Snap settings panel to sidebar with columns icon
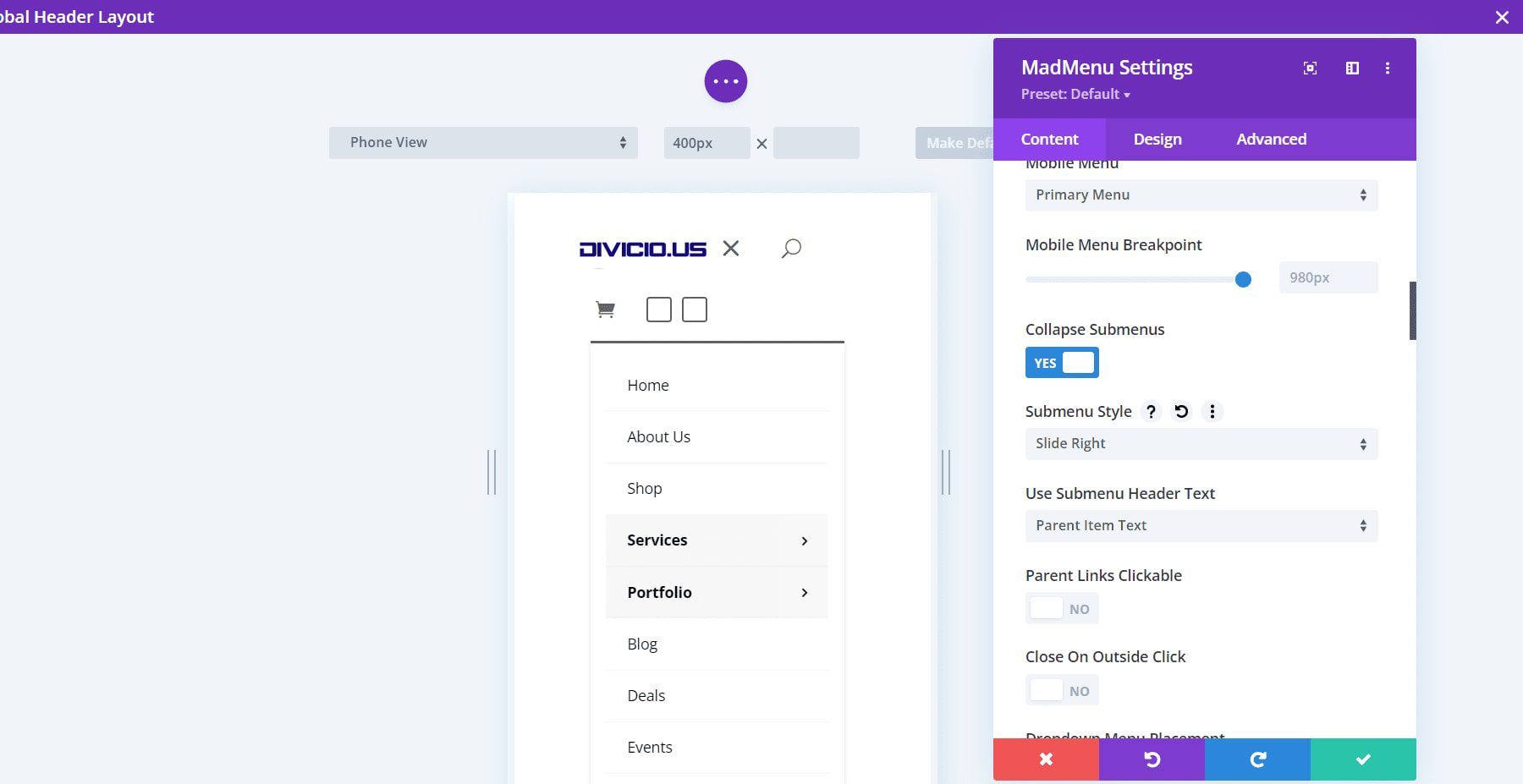The height and width of the screenshot is (784, 1523). pos(1352,69)
